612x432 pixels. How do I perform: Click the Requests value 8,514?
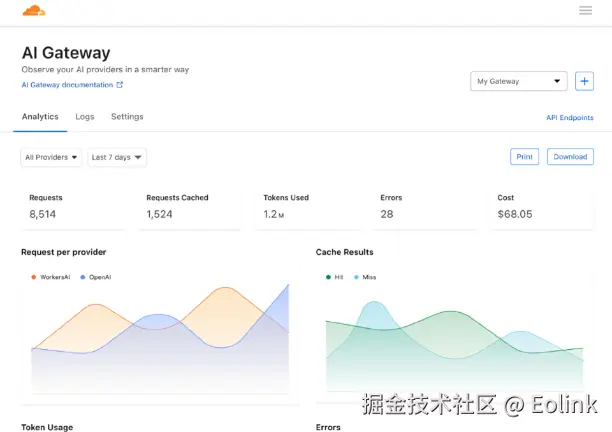[43, 214]
